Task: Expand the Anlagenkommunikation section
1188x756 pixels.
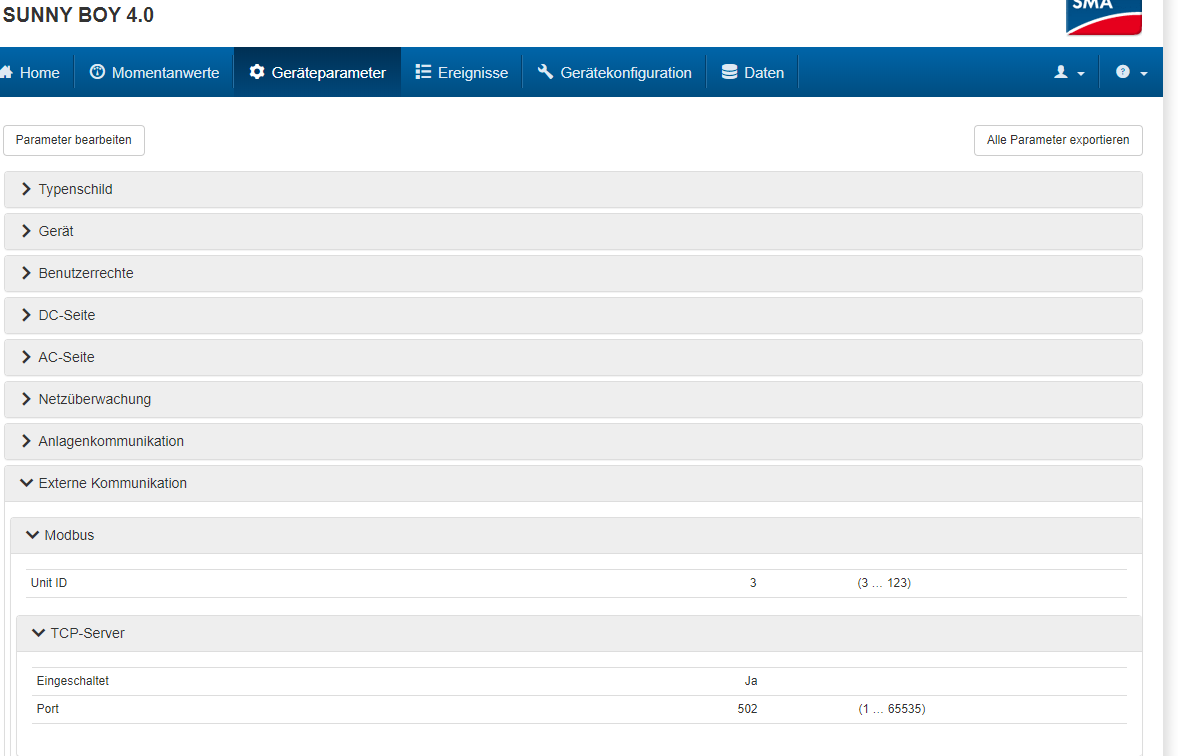Action: pos(573,442)
